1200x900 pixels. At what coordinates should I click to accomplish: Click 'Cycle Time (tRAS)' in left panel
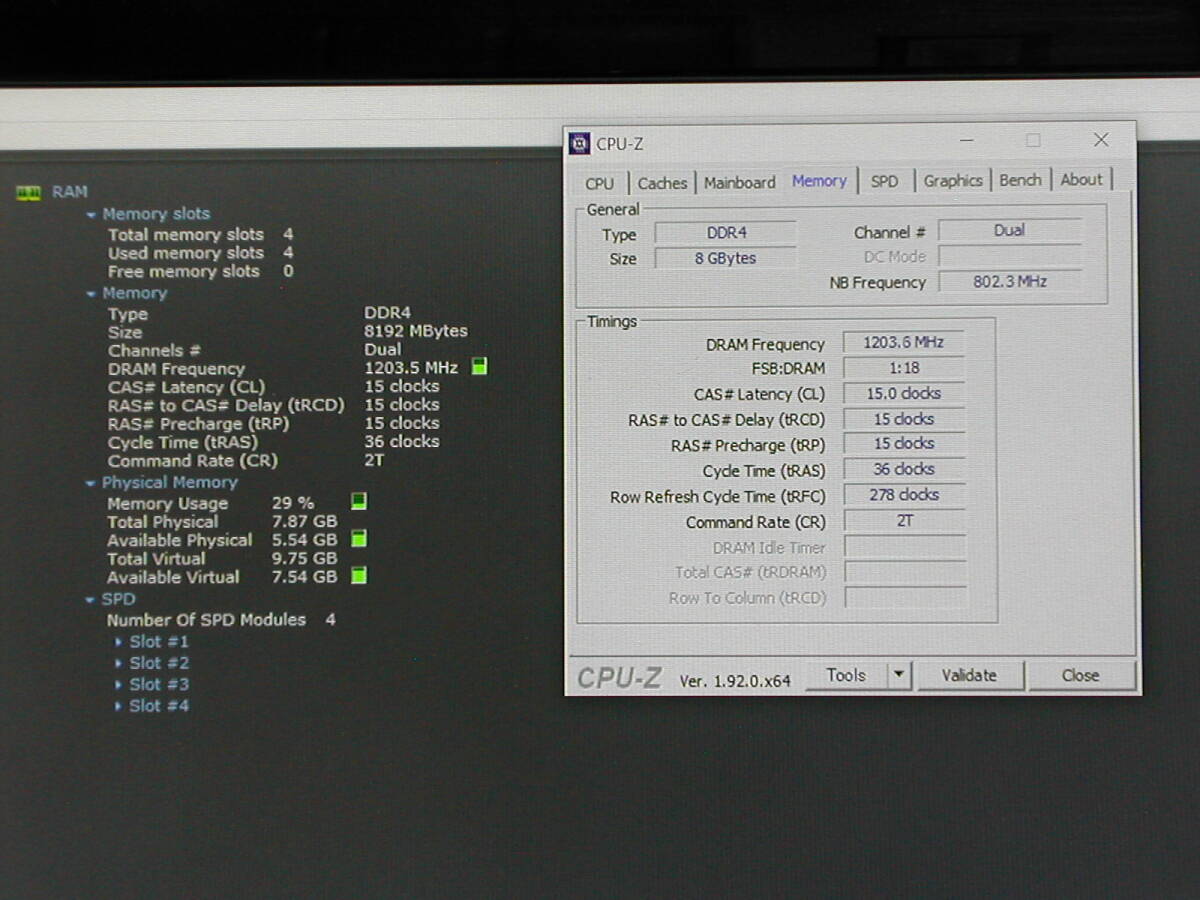pyautogui.click(x=183, y=442)
